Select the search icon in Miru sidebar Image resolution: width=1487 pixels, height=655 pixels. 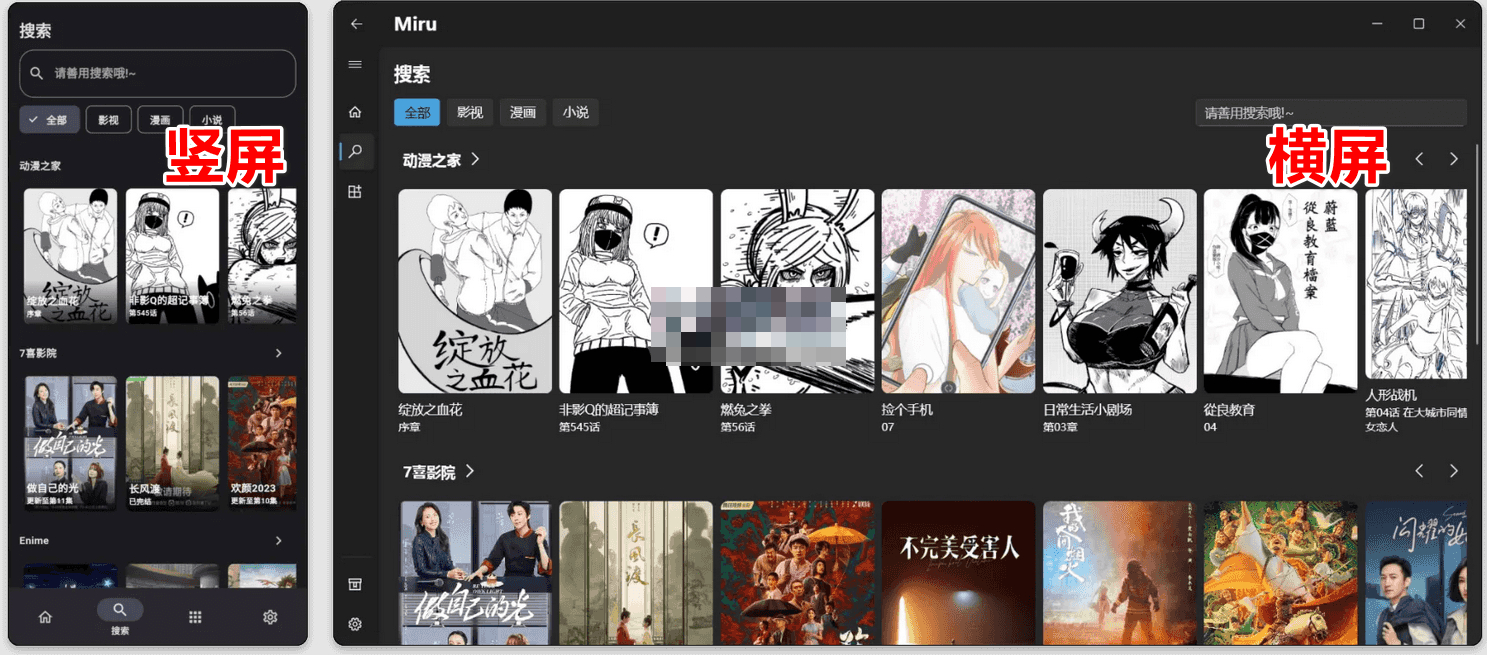click(x=356, y=152)
